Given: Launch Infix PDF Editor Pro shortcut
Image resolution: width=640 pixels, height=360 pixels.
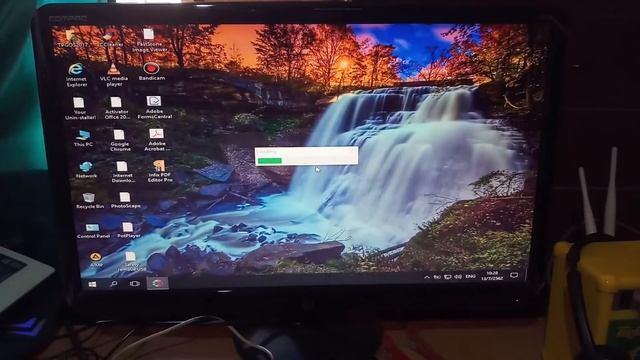Looking at the screenshot, I should click(160, 171).
